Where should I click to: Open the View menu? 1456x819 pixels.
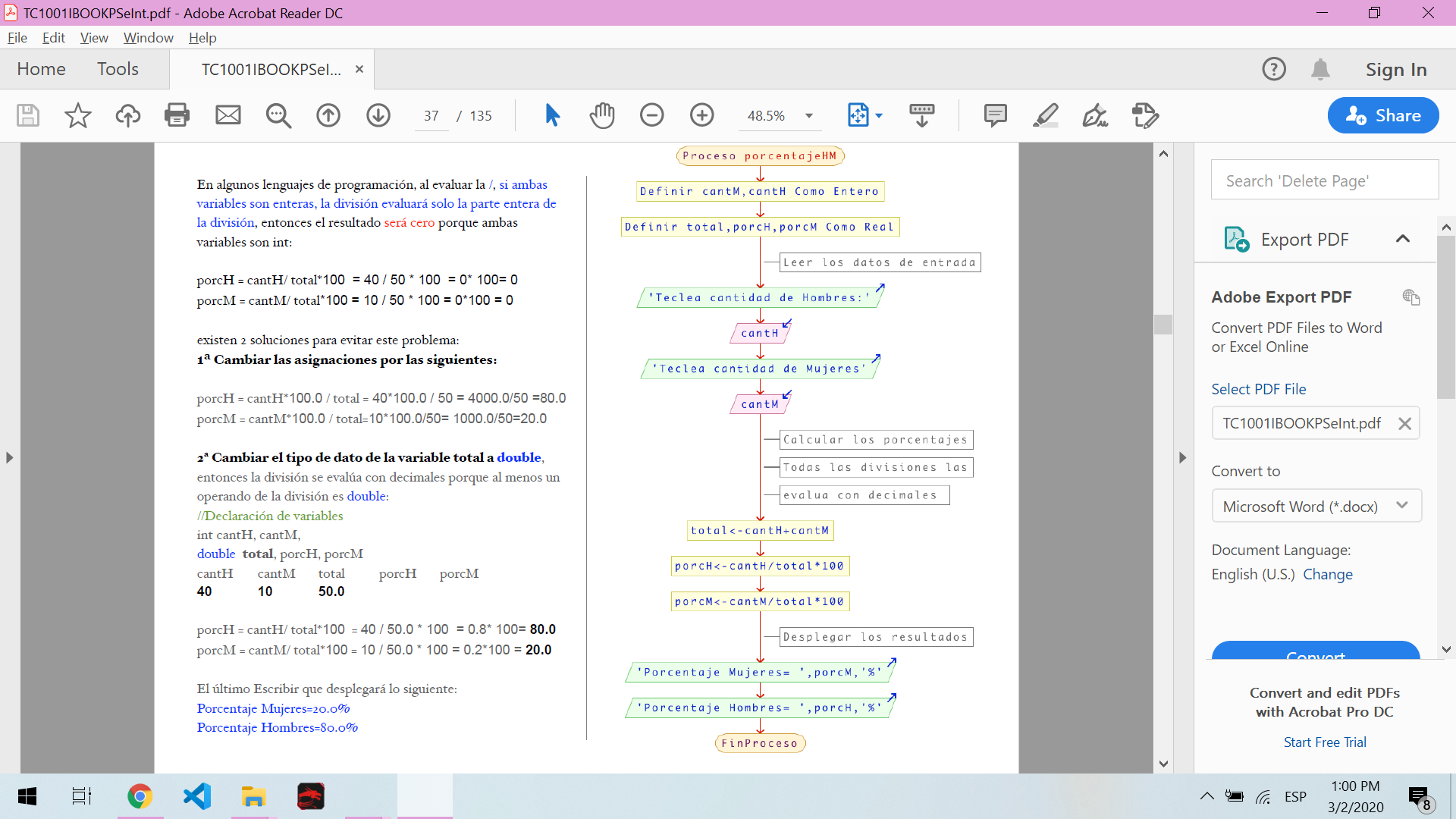click(x=93, y=37)
